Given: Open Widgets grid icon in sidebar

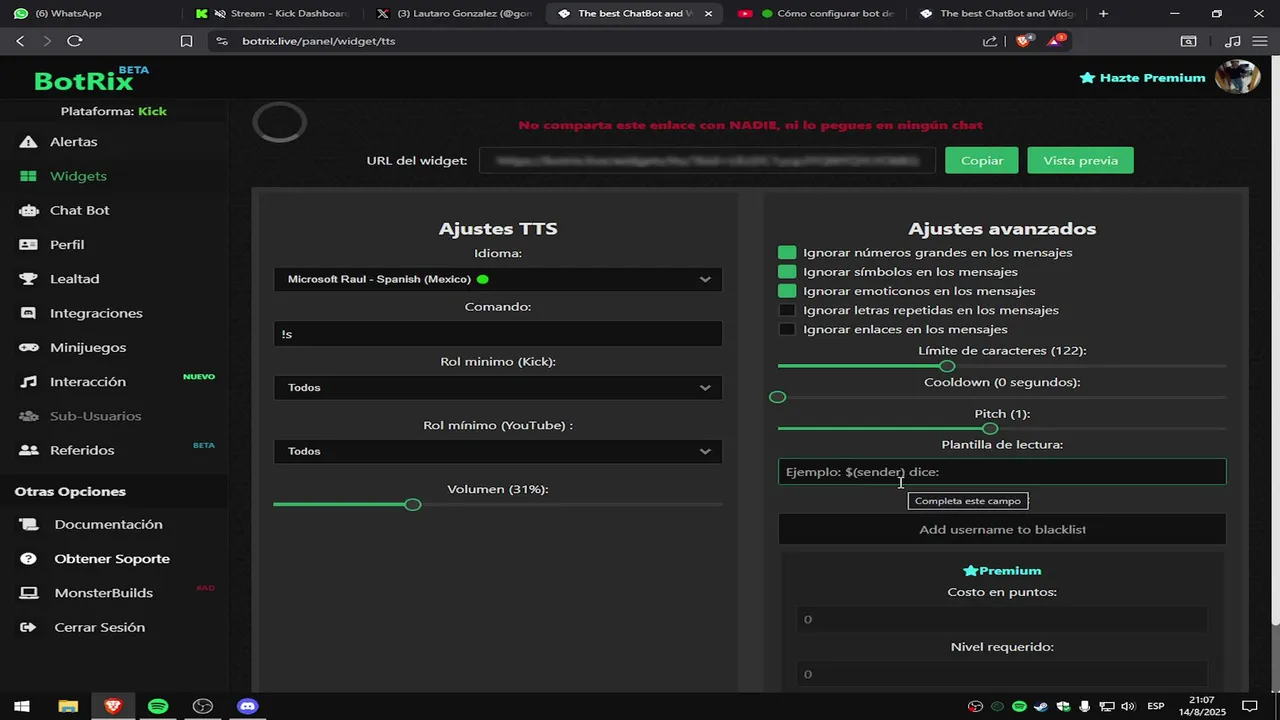Looking at the screenshot, I should [28, 176].
